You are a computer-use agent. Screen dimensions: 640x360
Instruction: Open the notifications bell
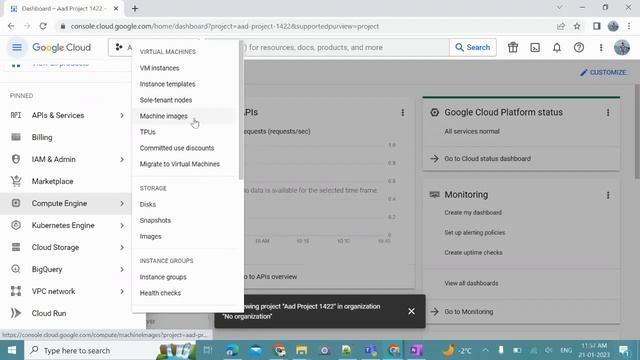click(557, 47)
